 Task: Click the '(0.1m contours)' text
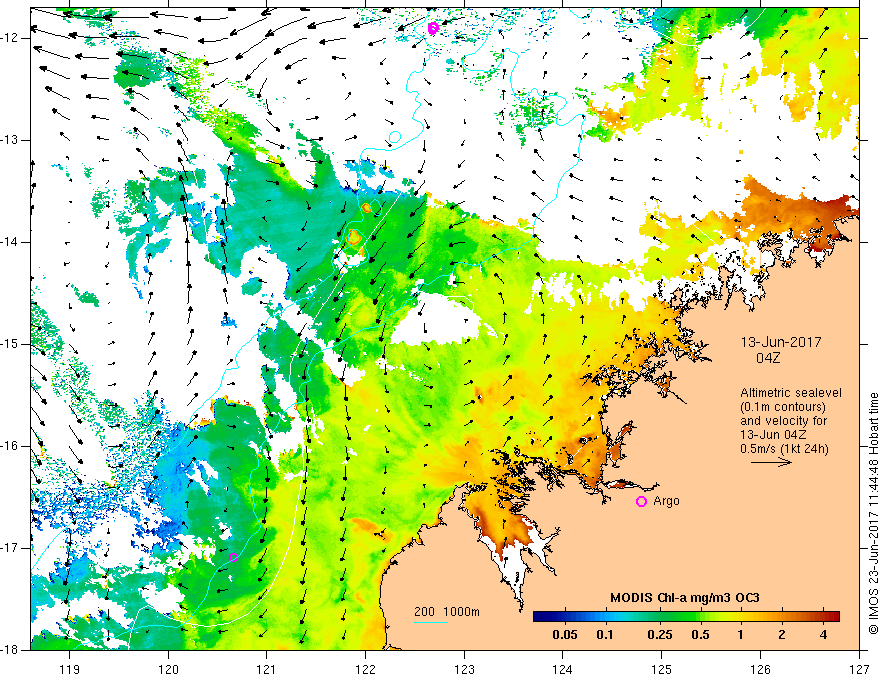click(782, 407)
